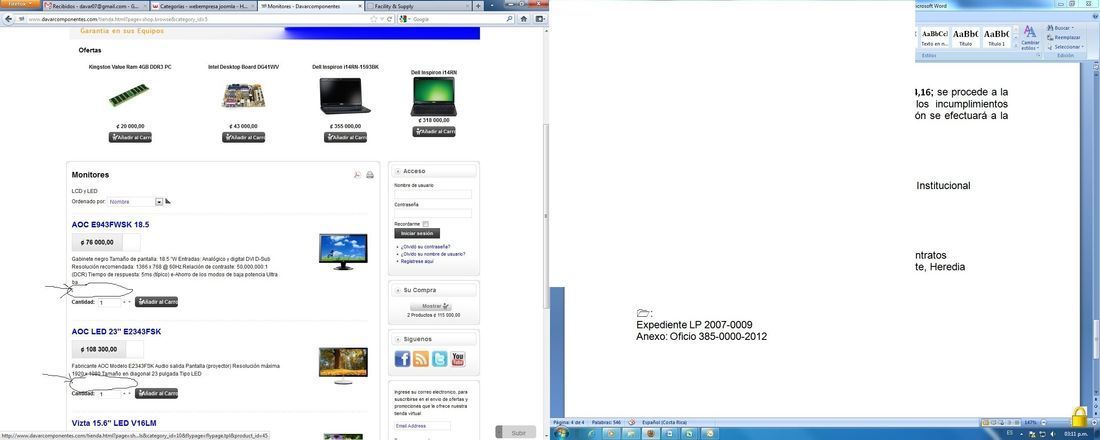1100x440 pixels.
Task: Click volume speaker icon in system tray
Action: pos(1052,434)
